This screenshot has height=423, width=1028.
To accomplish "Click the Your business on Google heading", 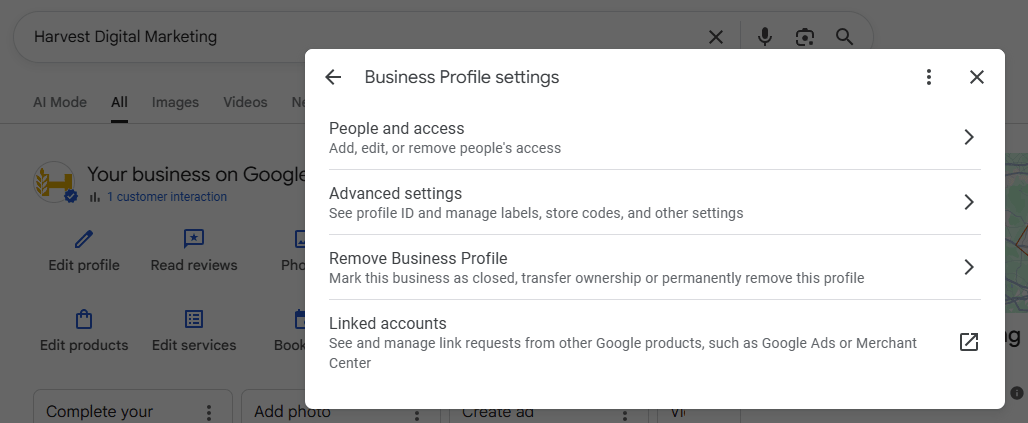I will coord(197,174).
